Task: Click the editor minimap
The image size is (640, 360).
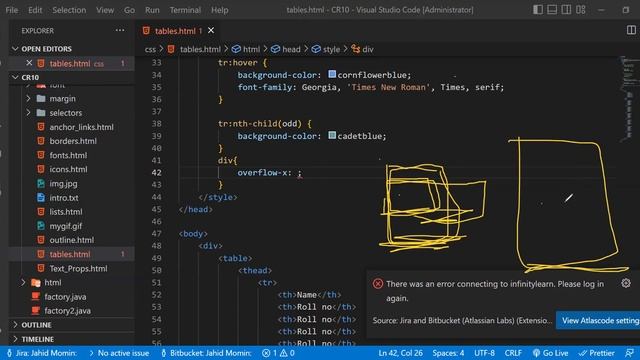Action: coord(629,98)
